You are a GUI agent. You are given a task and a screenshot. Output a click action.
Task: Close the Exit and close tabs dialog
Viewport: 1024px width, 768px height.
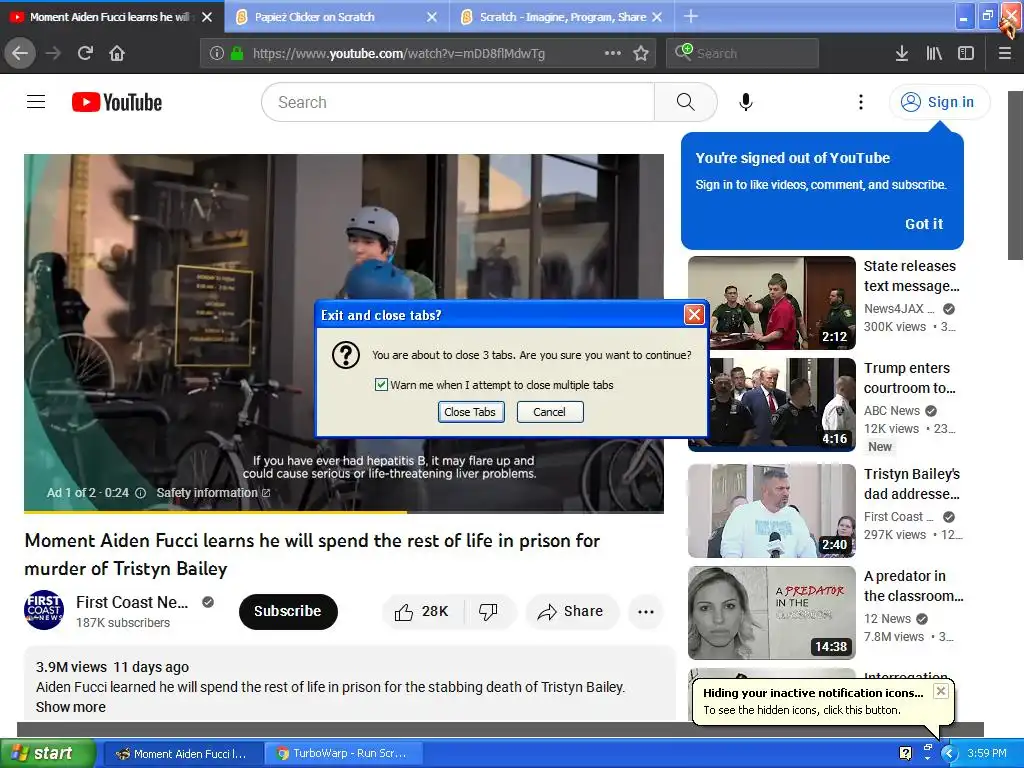click(x=694, y=315)
